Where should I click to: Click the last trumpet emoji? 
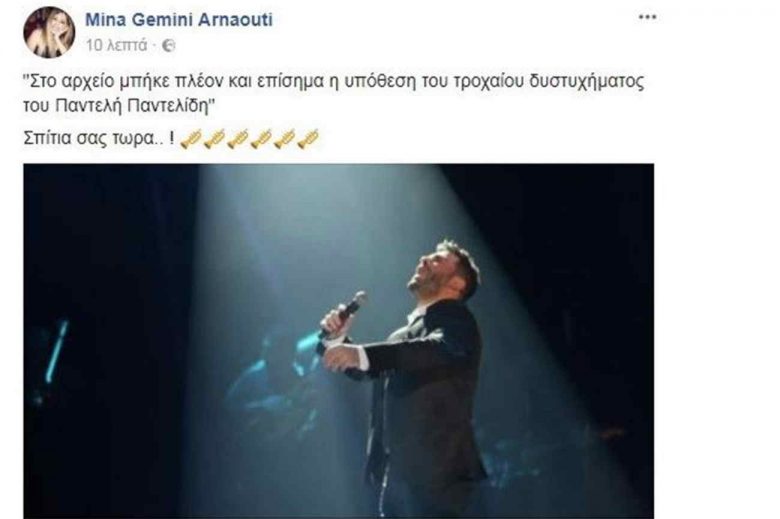pyautogui.click(x=308, y=139)
